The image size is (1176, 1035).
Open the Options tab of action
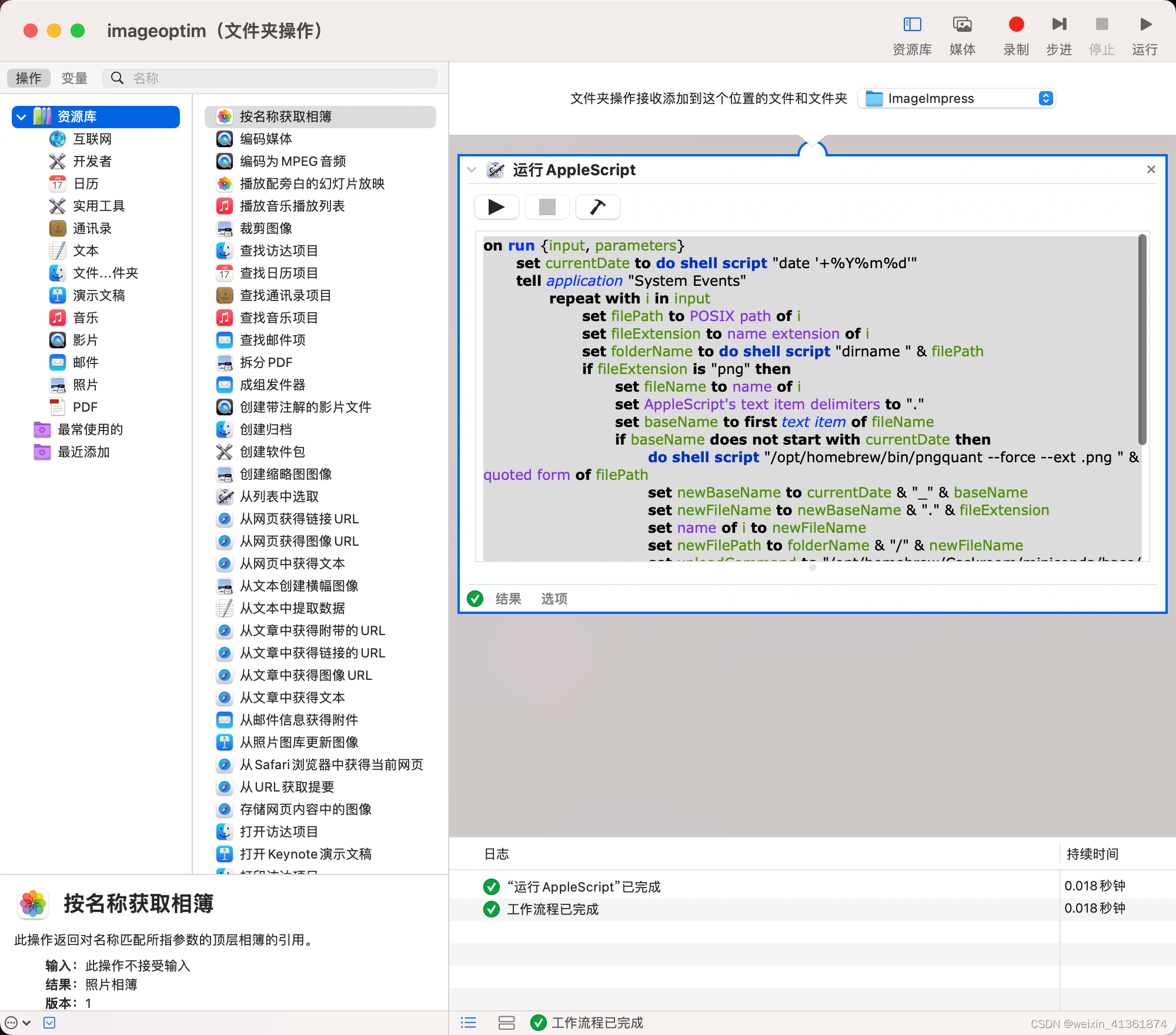(x=554, y=599)
